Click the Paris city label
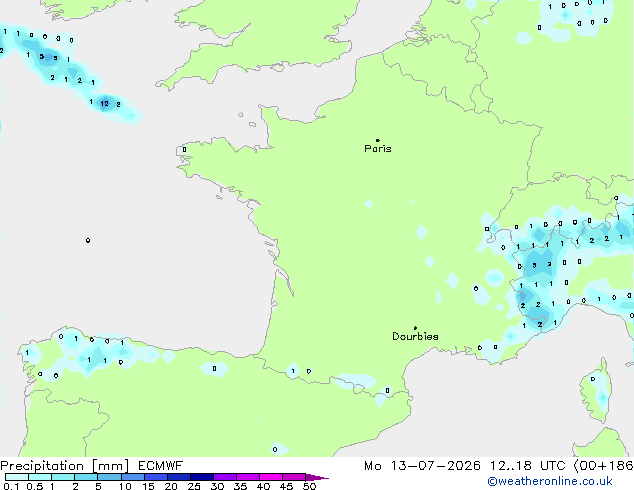Screen dimensions: 634x490 pos(378,148)
